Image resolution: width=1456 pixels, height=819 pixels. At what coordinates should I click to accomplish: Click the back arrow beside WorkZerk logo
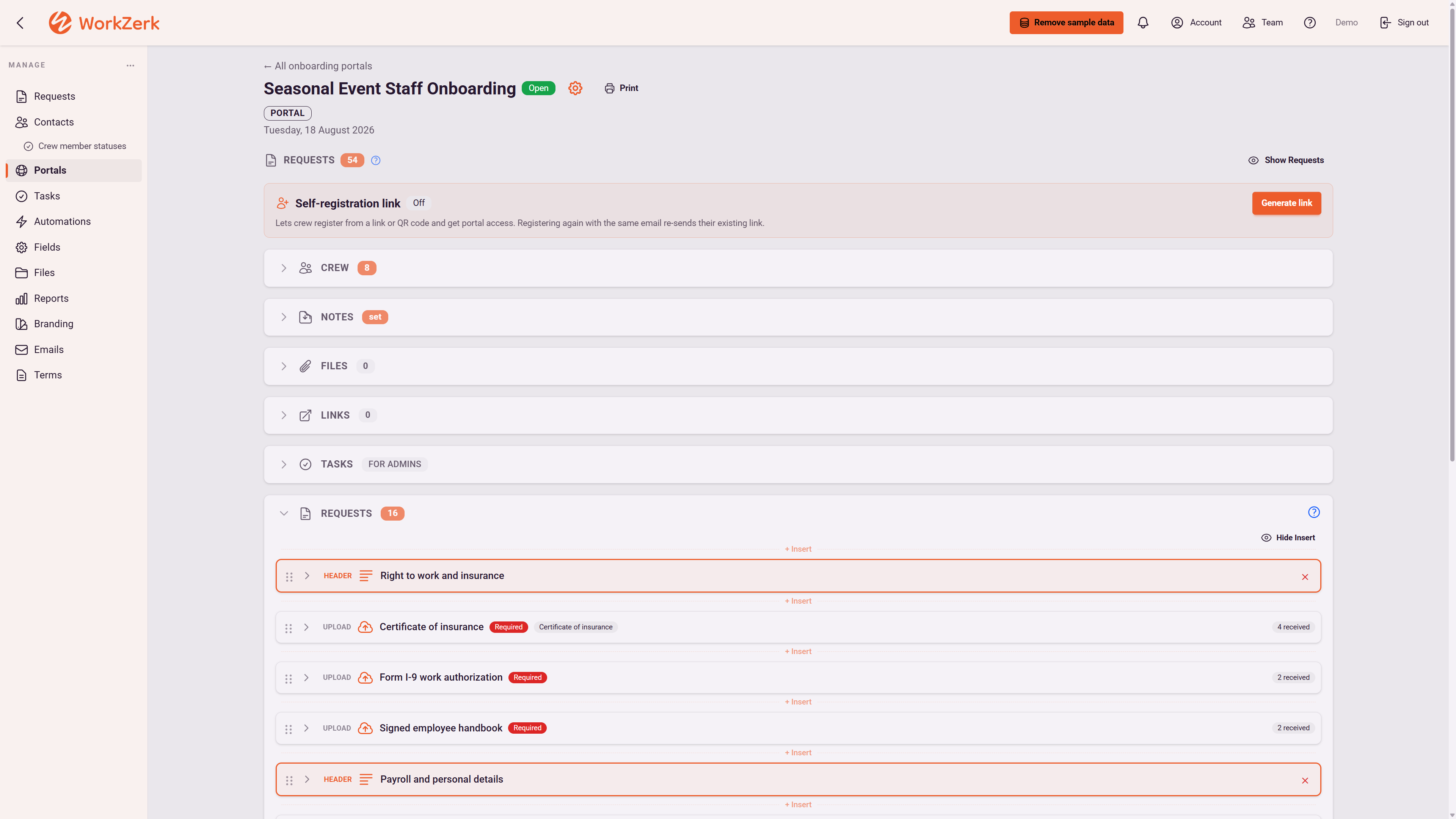pos(20,23)
